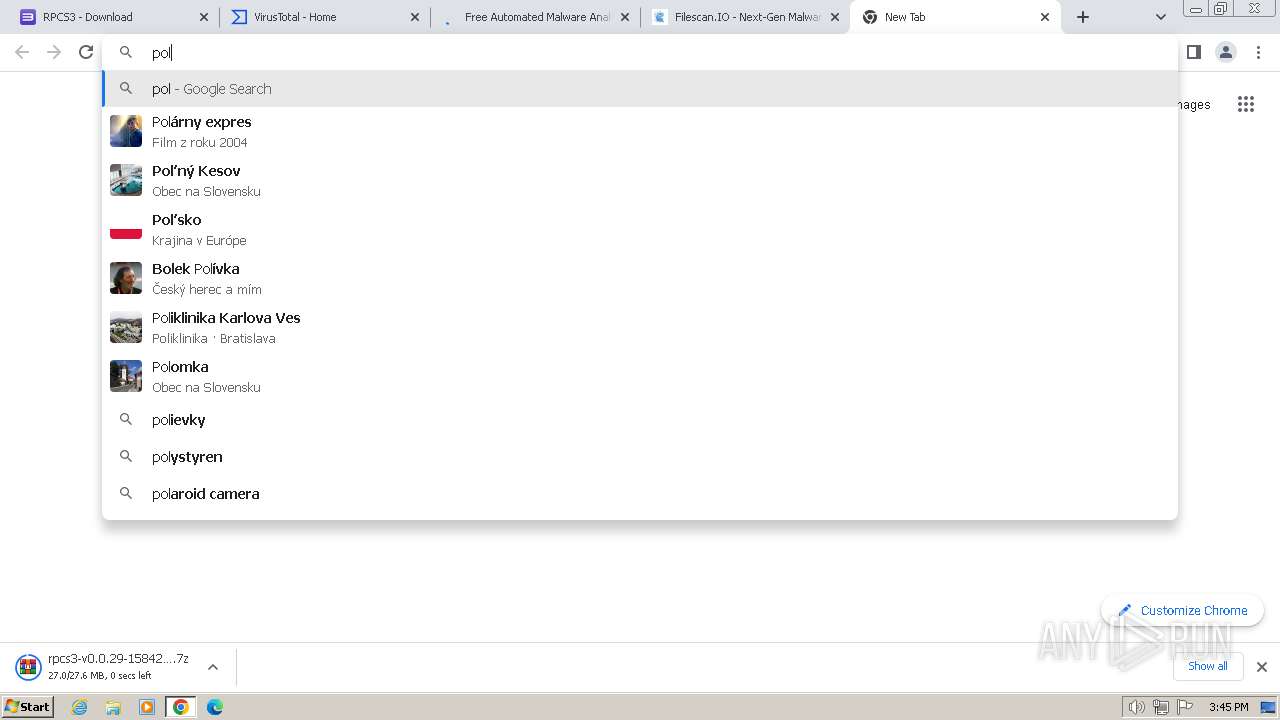Image resolution: width=1280 pixels, height=720 pixels.
Task: Choose the Poľný Kesov suggestion
Action: [x=640, y=180]
